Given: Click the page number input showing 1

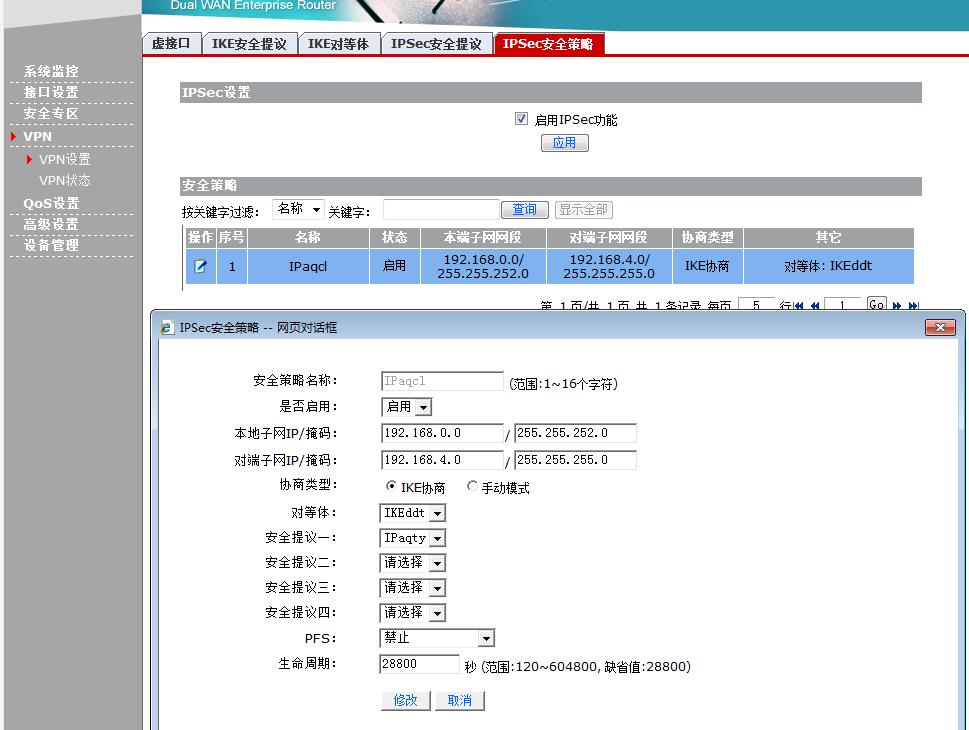Looking at the screenshot, I should (x=842, y=305).
